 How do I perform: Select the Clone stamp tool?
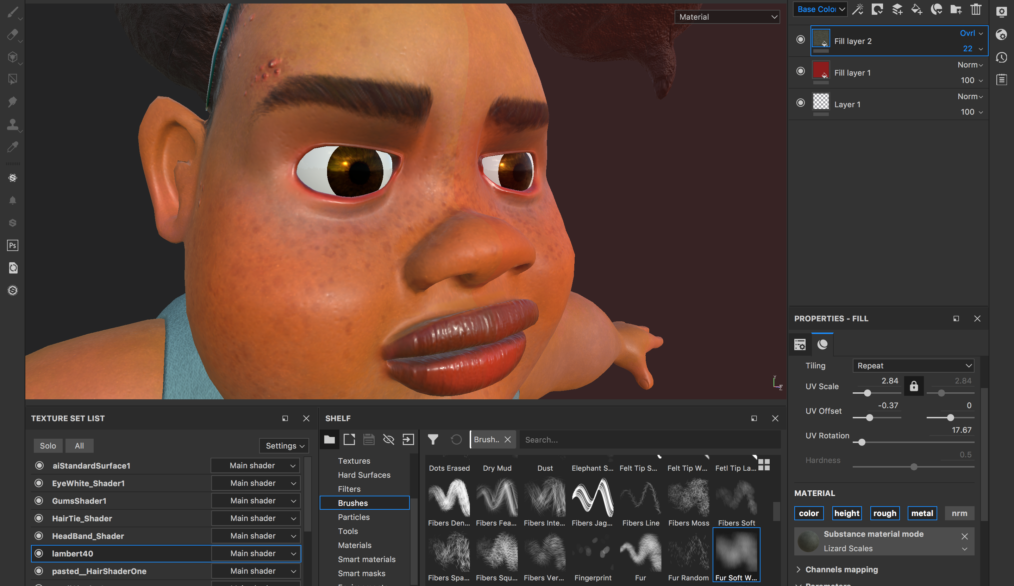pos(12,124)
